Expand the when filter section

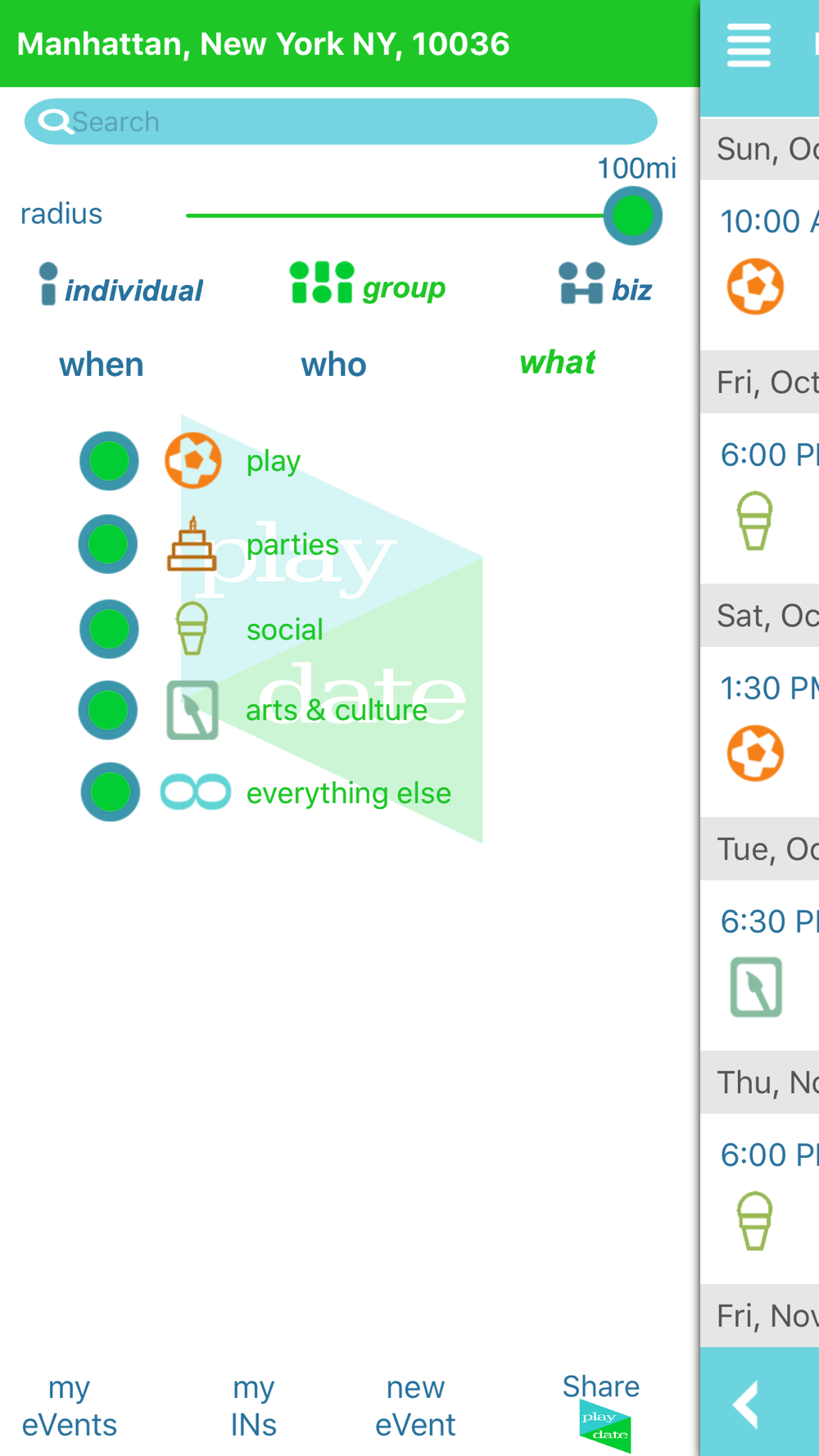tap(102, 364)
